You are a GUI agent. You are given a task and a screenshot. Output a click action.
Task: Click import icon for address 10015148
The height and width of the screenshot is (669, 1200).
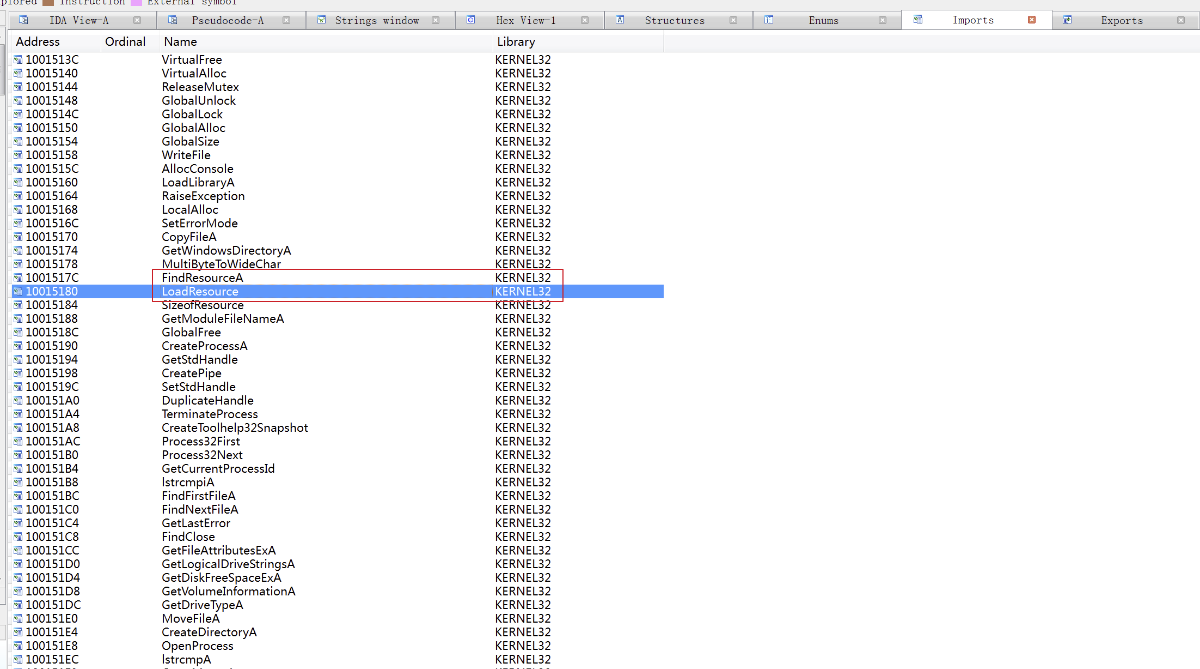(x=18, y=101)
